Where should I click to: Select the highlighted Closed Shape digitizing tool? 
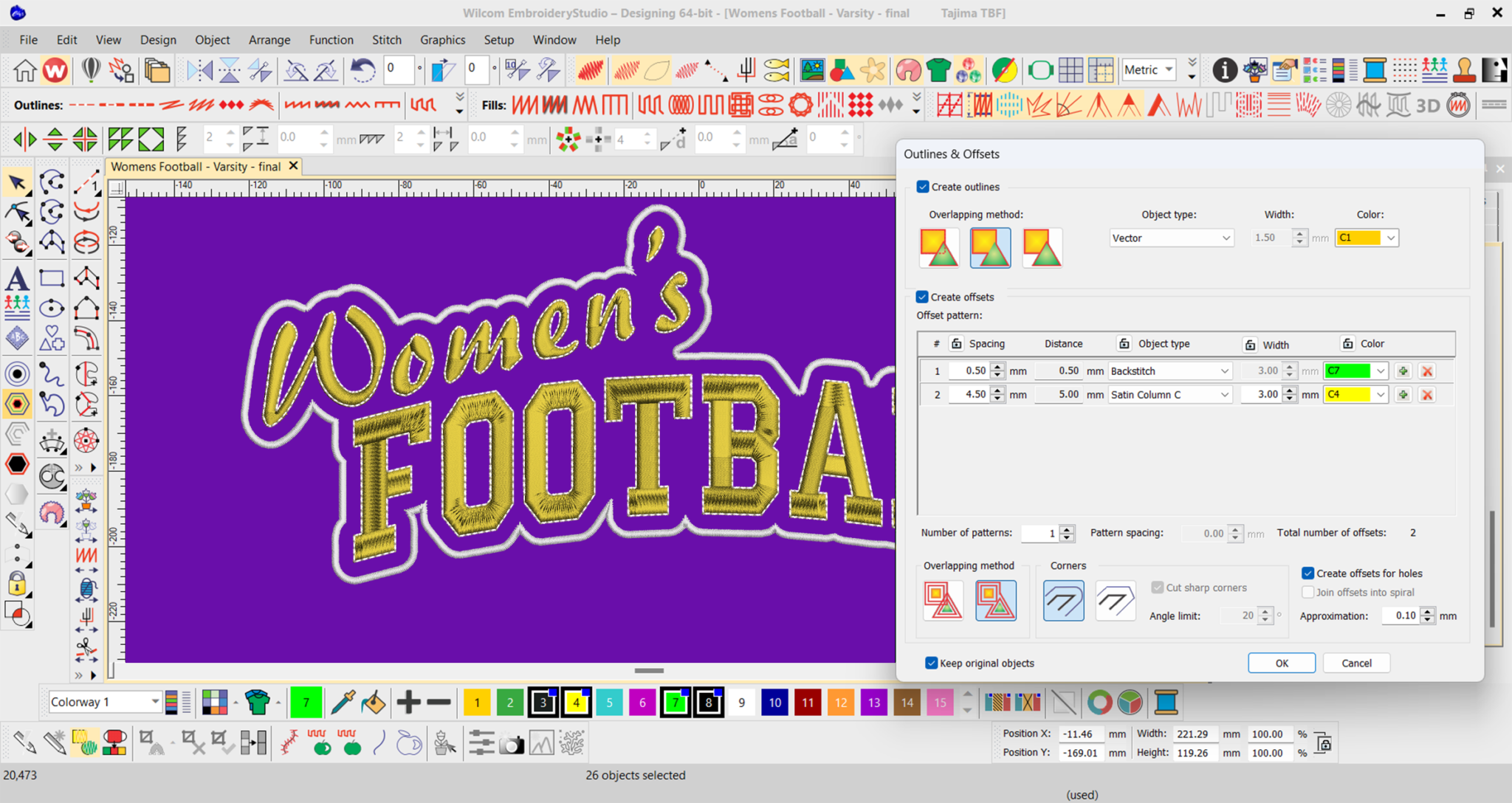(18, 404)
